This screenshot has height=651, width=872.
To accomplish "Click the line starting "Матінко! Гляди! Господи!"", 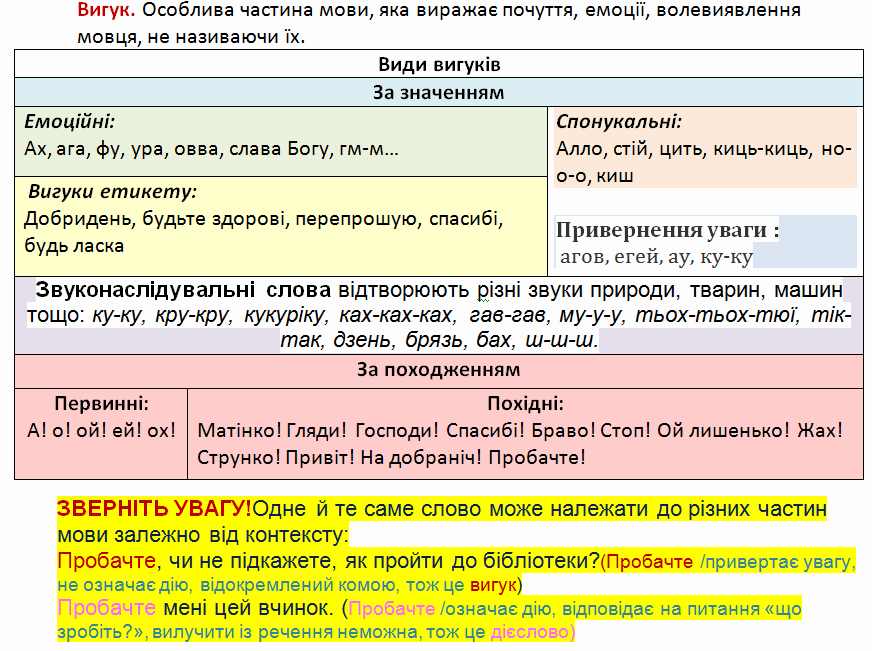I will click(520, 430).
